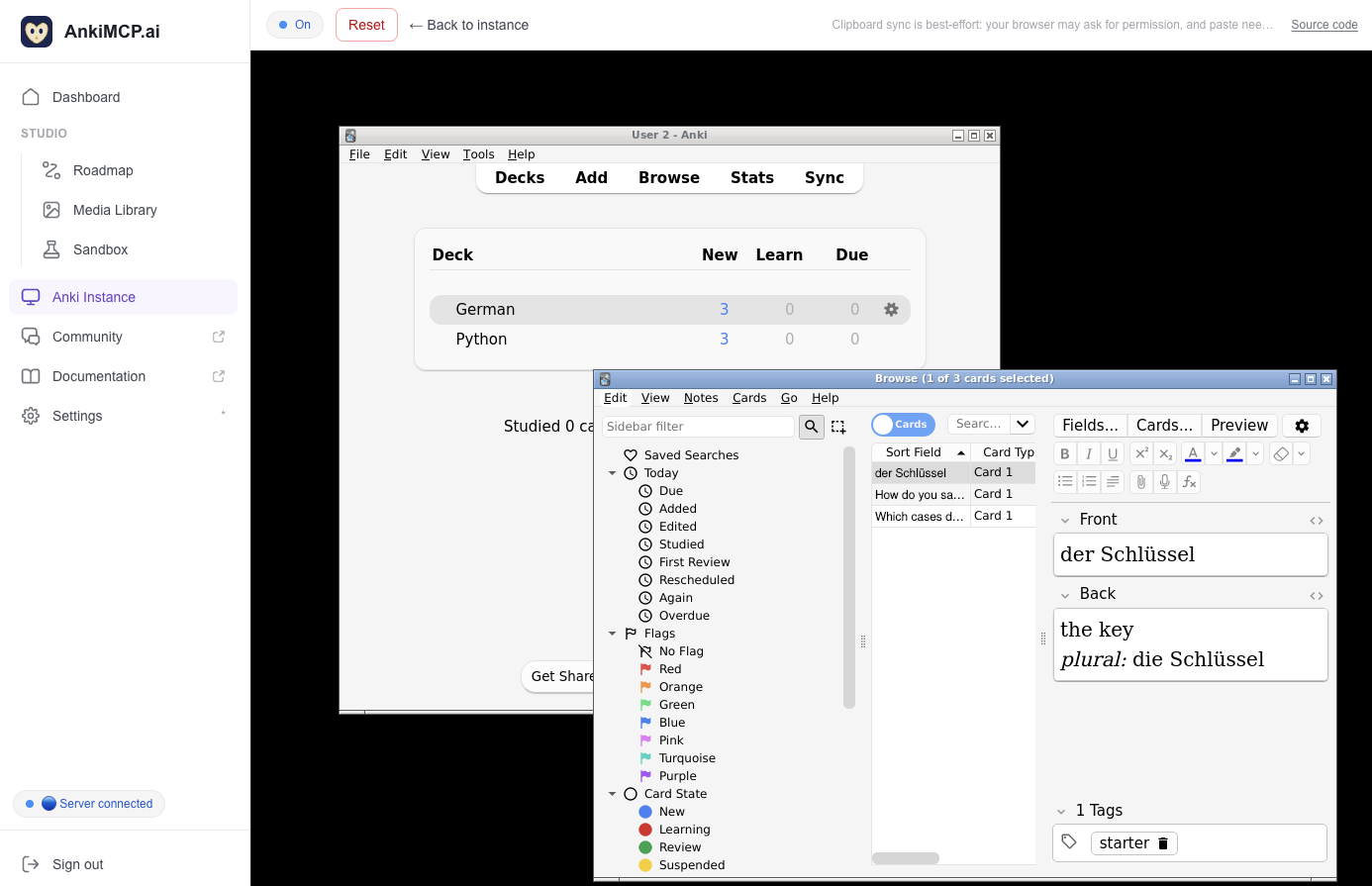Collapse the Flags tree section

pyautogui.click(x=613, y=634)
